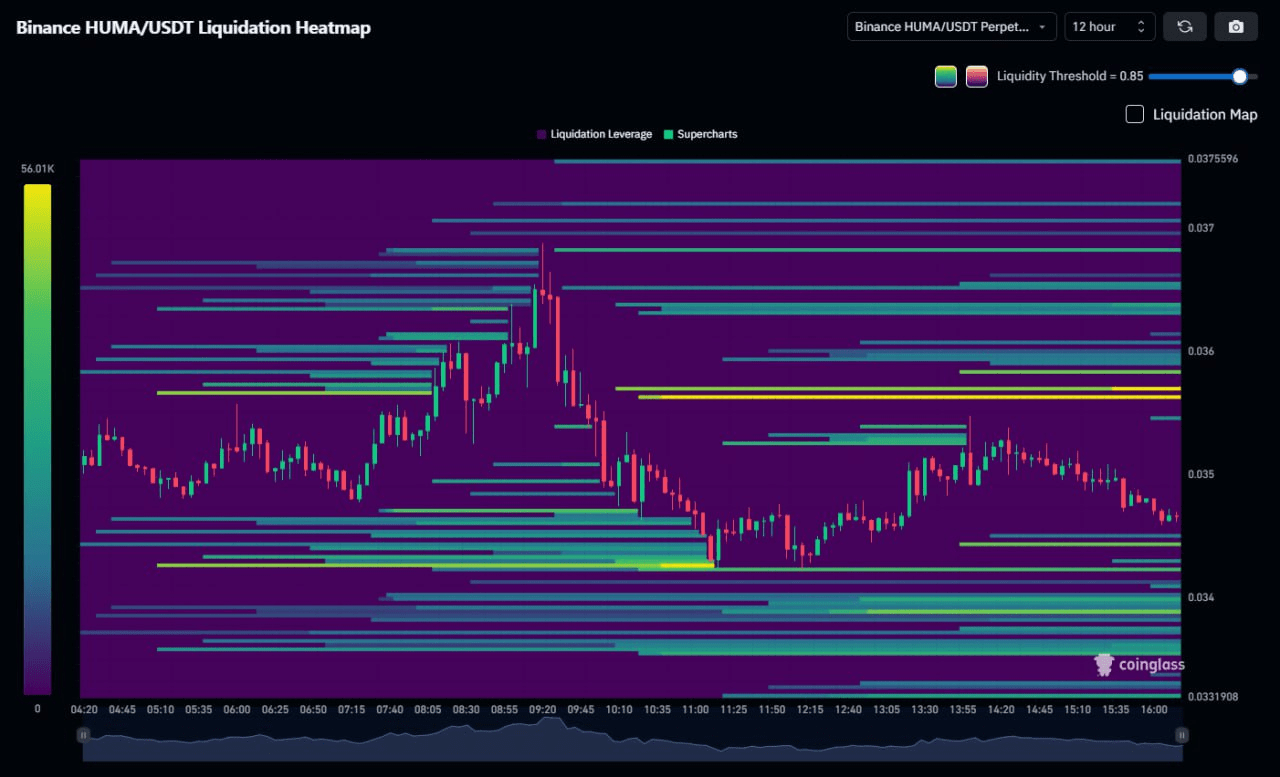
Task: Click the 16:00 time axis label
Action: click(1154, 710)
